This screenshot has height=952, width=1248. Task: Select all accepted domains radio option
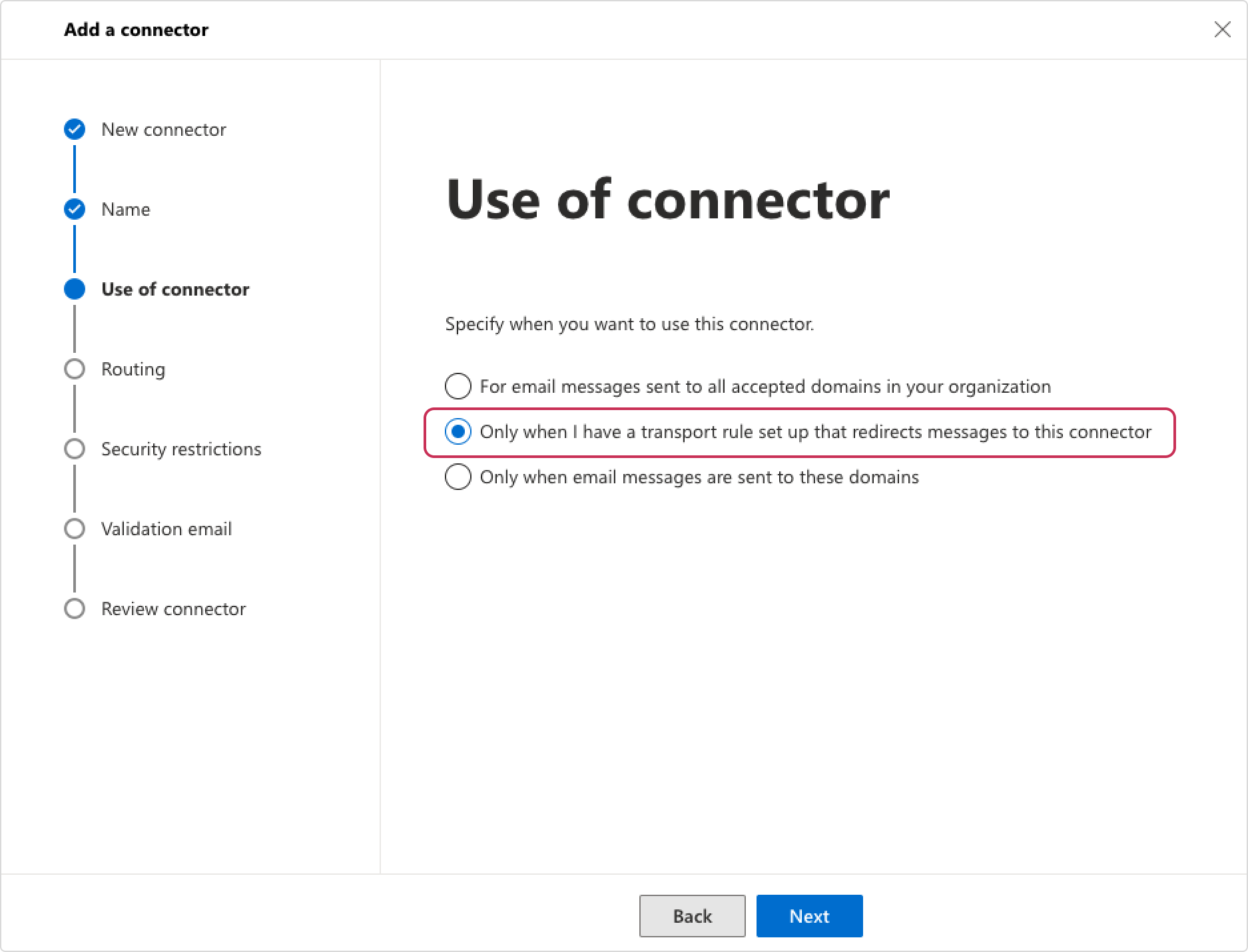coord(458,386)
